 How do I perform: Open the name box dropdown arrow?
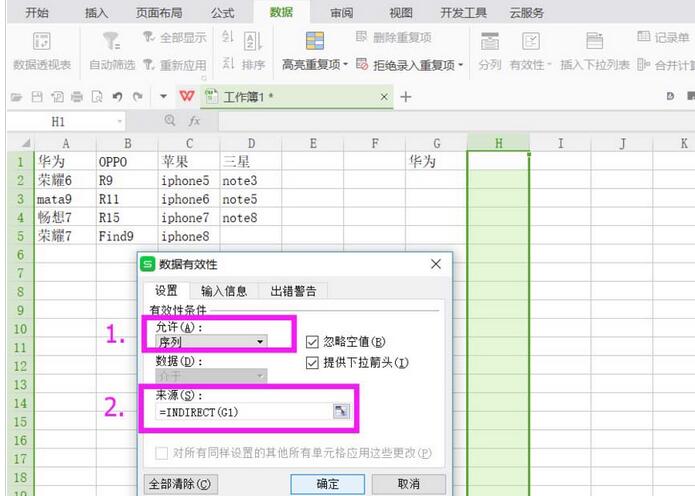[x=119, y=121]
